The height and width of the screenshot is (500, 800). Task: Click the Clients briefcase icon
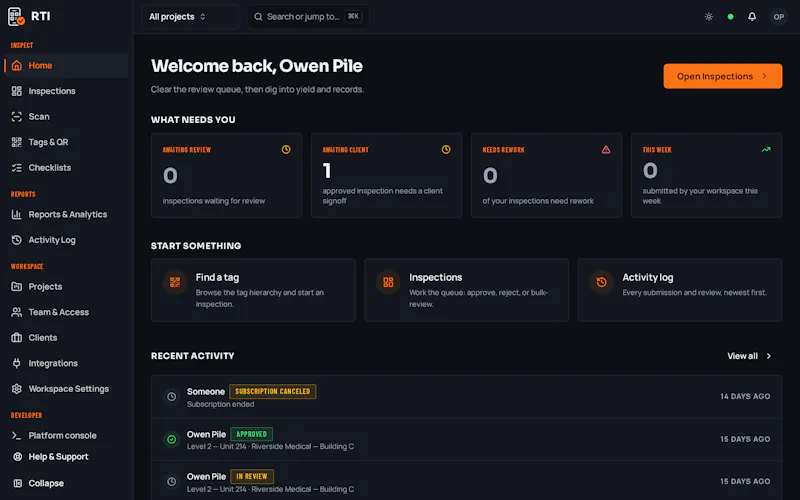point(17,338)
